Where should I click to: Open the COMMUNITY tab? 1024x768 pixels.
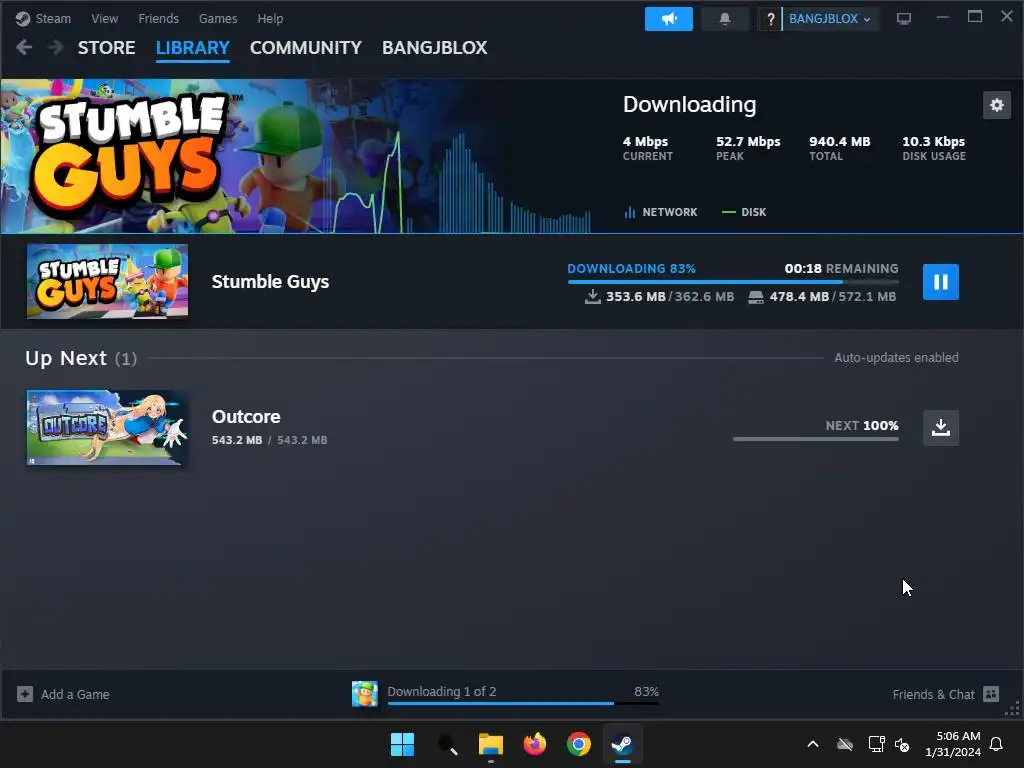pyautogui.click(x=306, y=48)
